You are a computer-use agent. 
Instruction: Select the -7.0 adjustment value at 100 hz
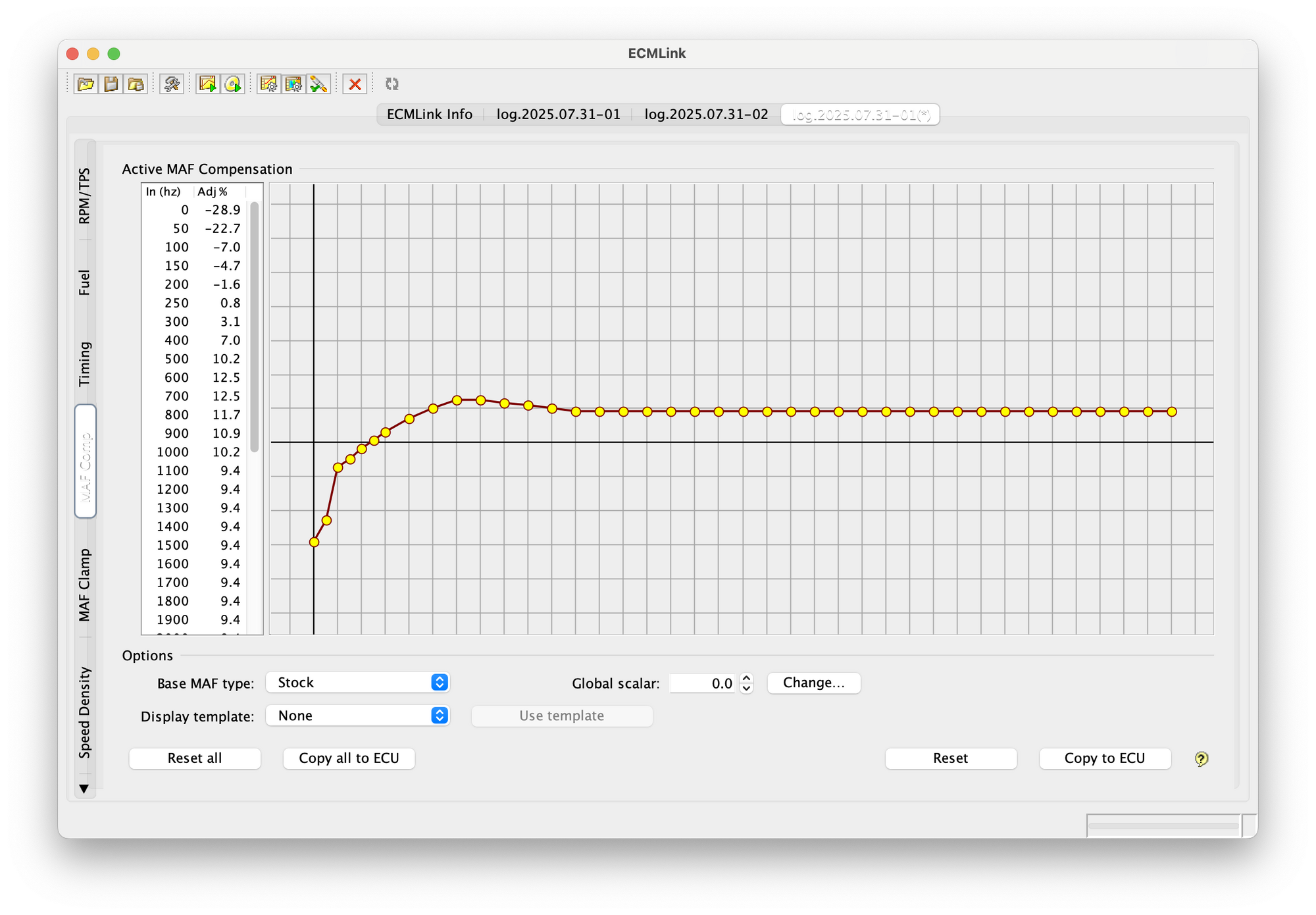tap(219, 248)
